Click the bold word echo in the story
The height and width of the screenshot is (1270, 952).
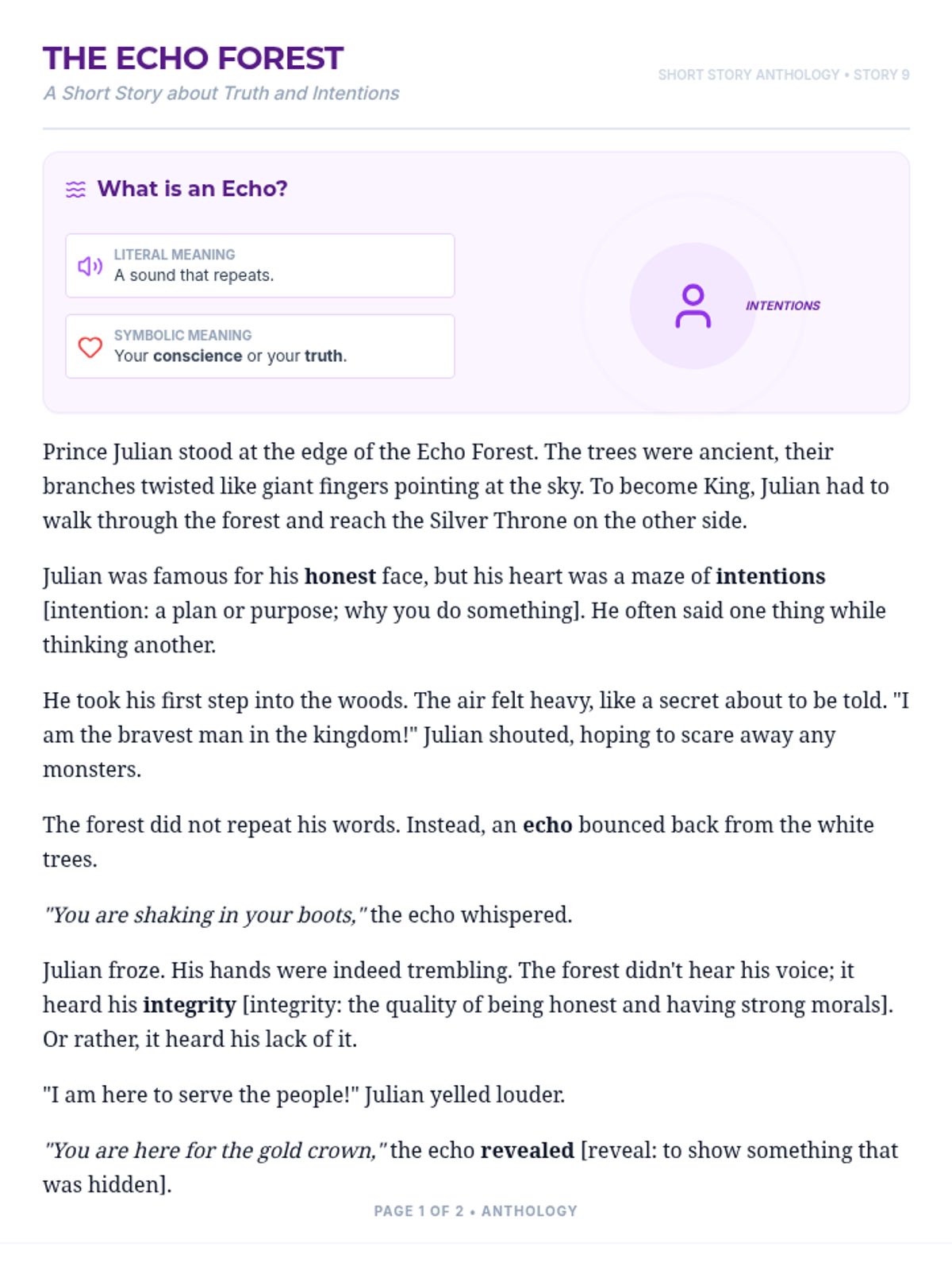pos(547,825)
